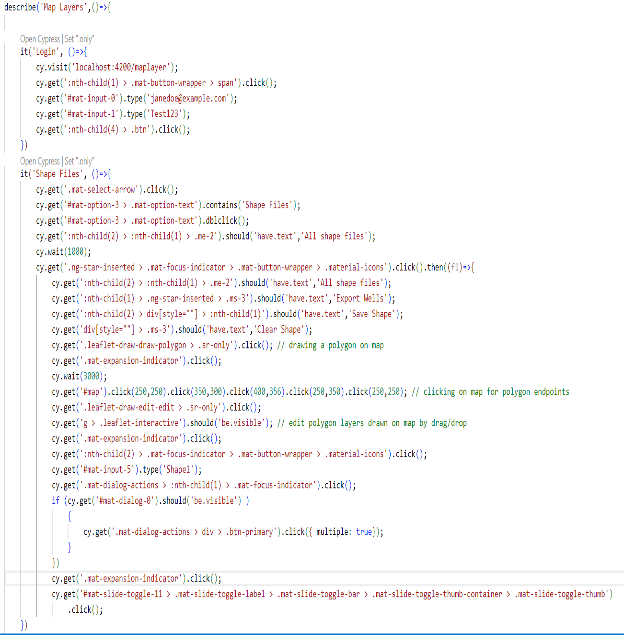The image size is (624, 636).
Task: Select the line typing 'Test123'
Action: pos(112,114)
